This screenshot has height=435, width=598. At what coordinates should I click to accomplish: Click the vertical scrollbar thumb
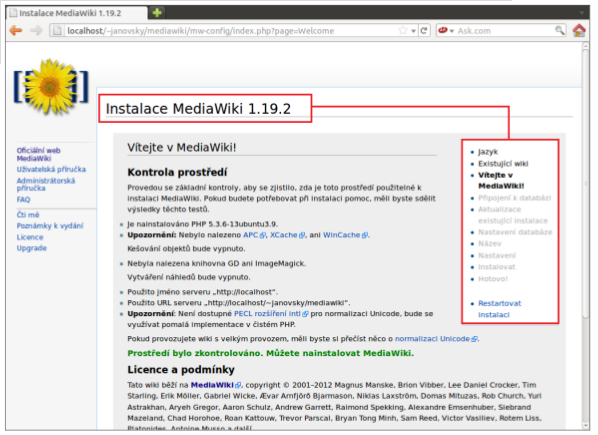585,183
